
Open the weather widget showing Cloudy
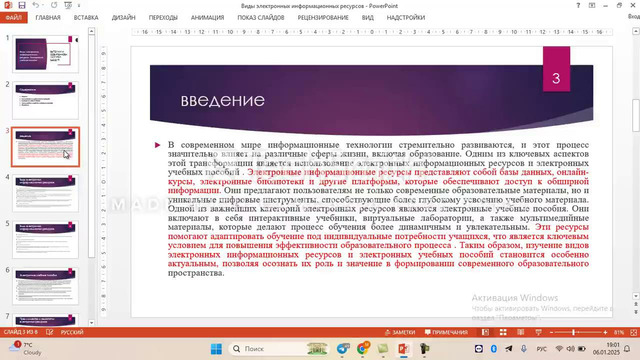coord(25,349)
